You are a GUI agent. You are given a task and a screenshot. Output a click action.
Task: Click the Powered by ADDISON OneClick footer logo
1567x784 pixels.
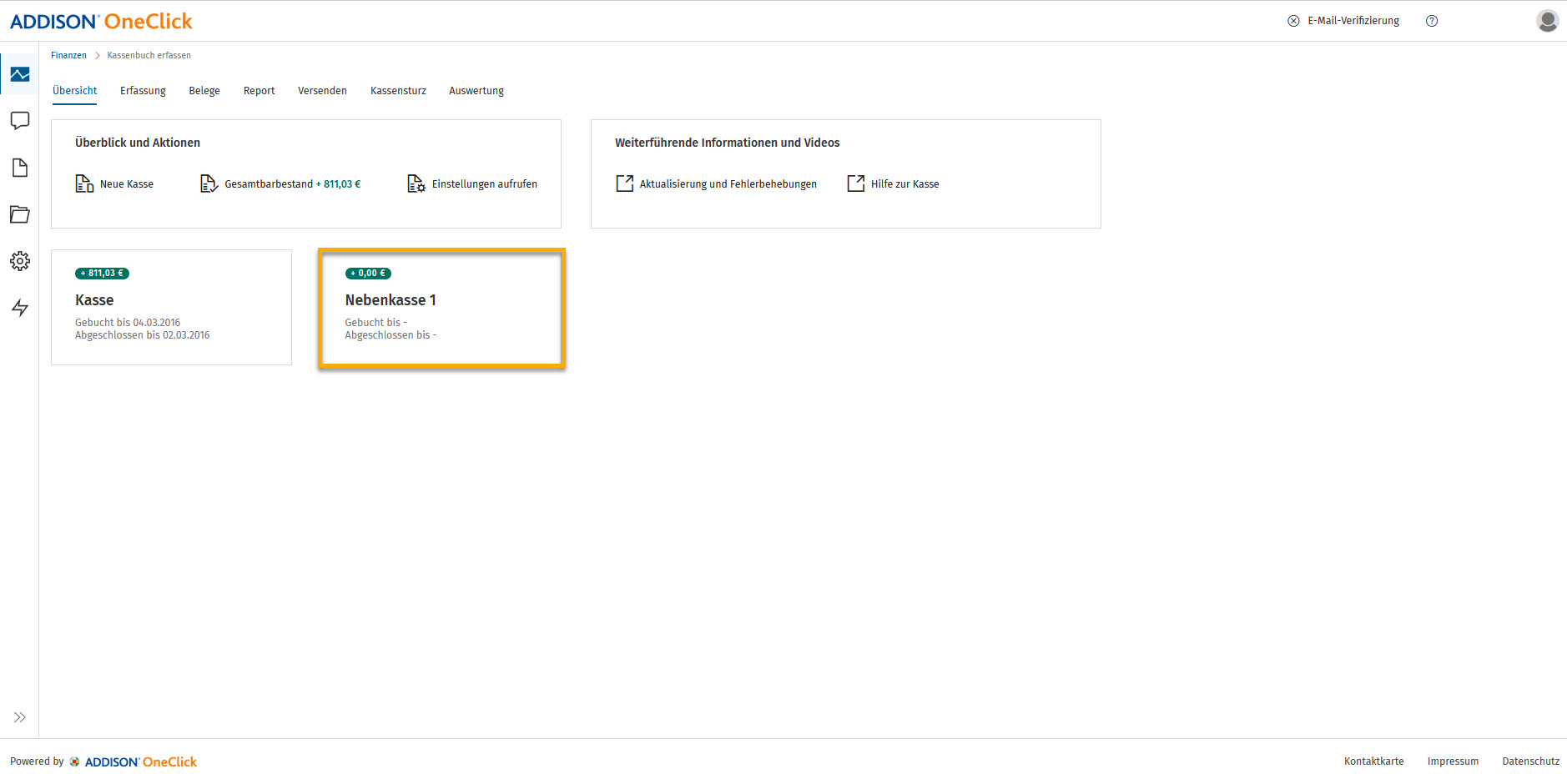click(134, 761)
